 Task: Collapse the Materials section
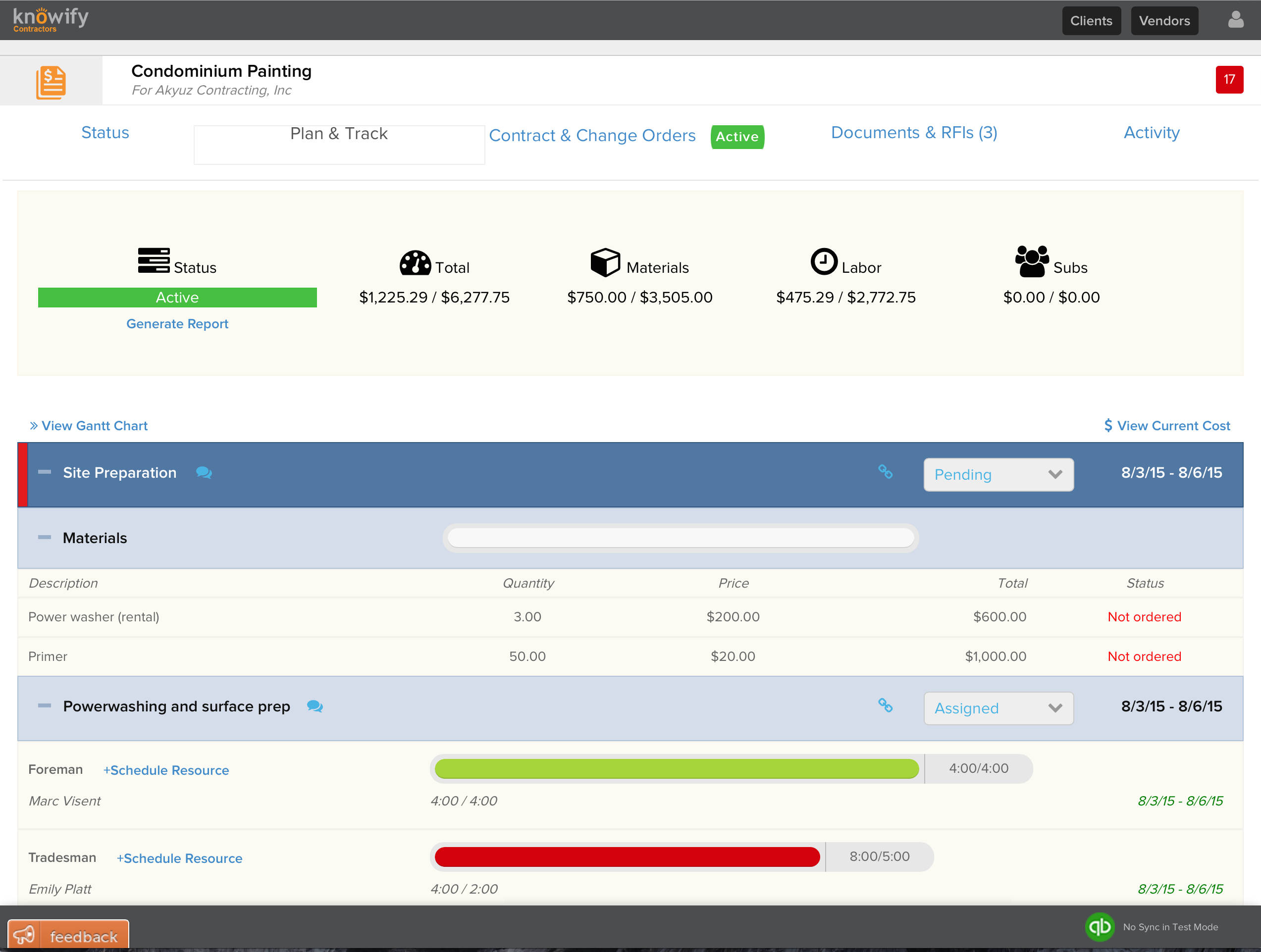coord(44,536)
